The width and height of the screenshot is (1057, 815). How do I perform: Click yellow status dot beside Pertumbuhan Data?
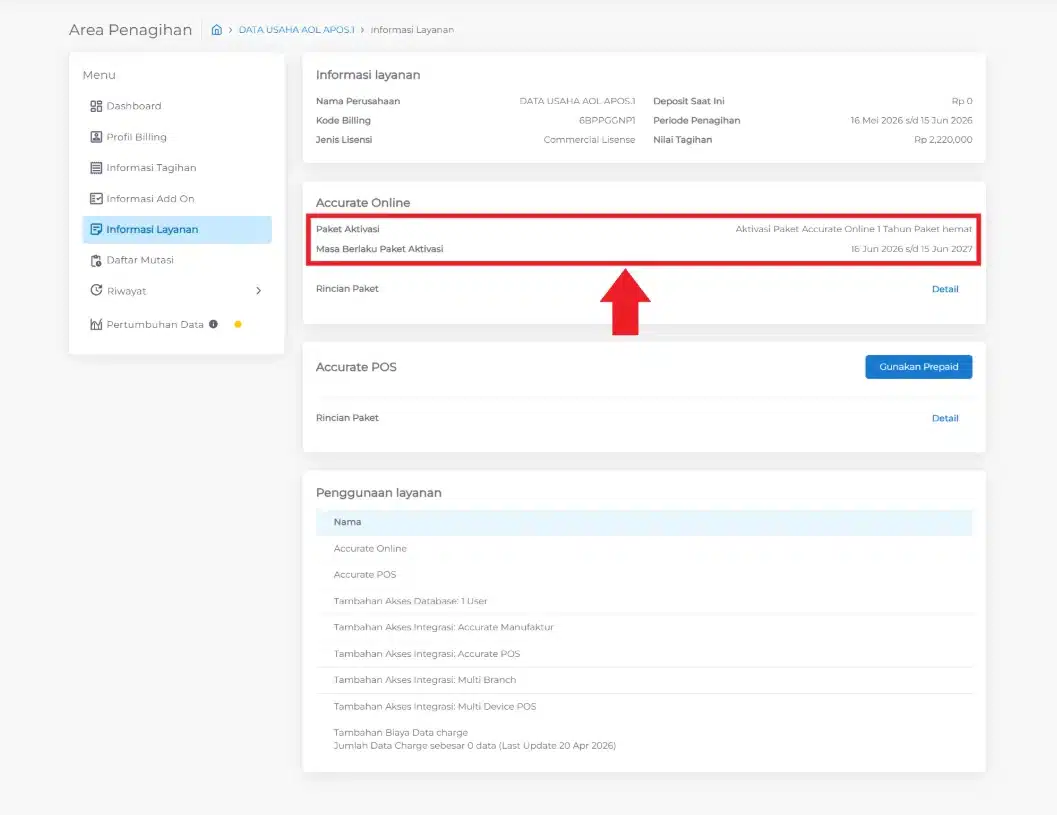pyautogui.click(x=238, y=324)
